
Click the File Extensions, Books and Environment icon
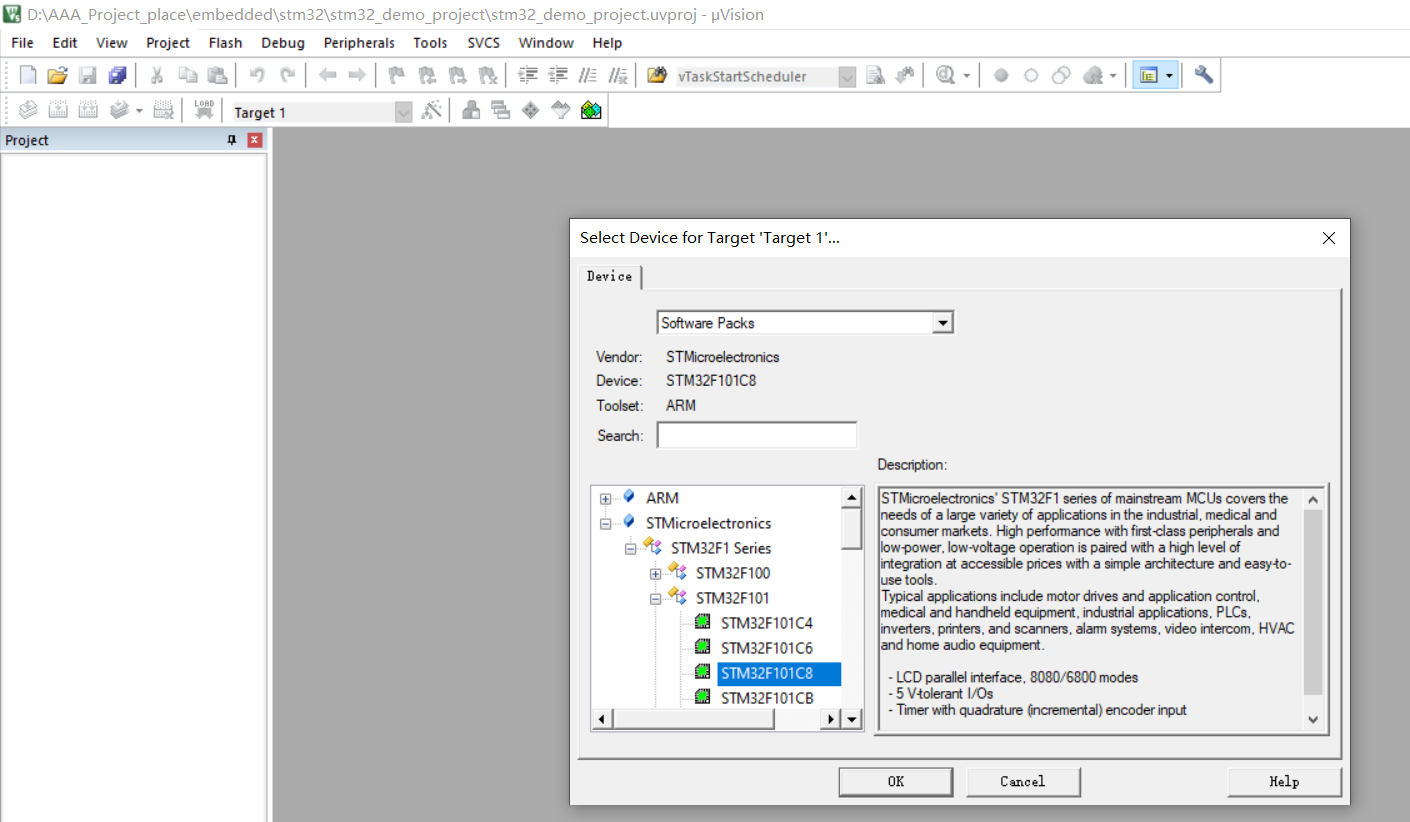tap(471, 111)
